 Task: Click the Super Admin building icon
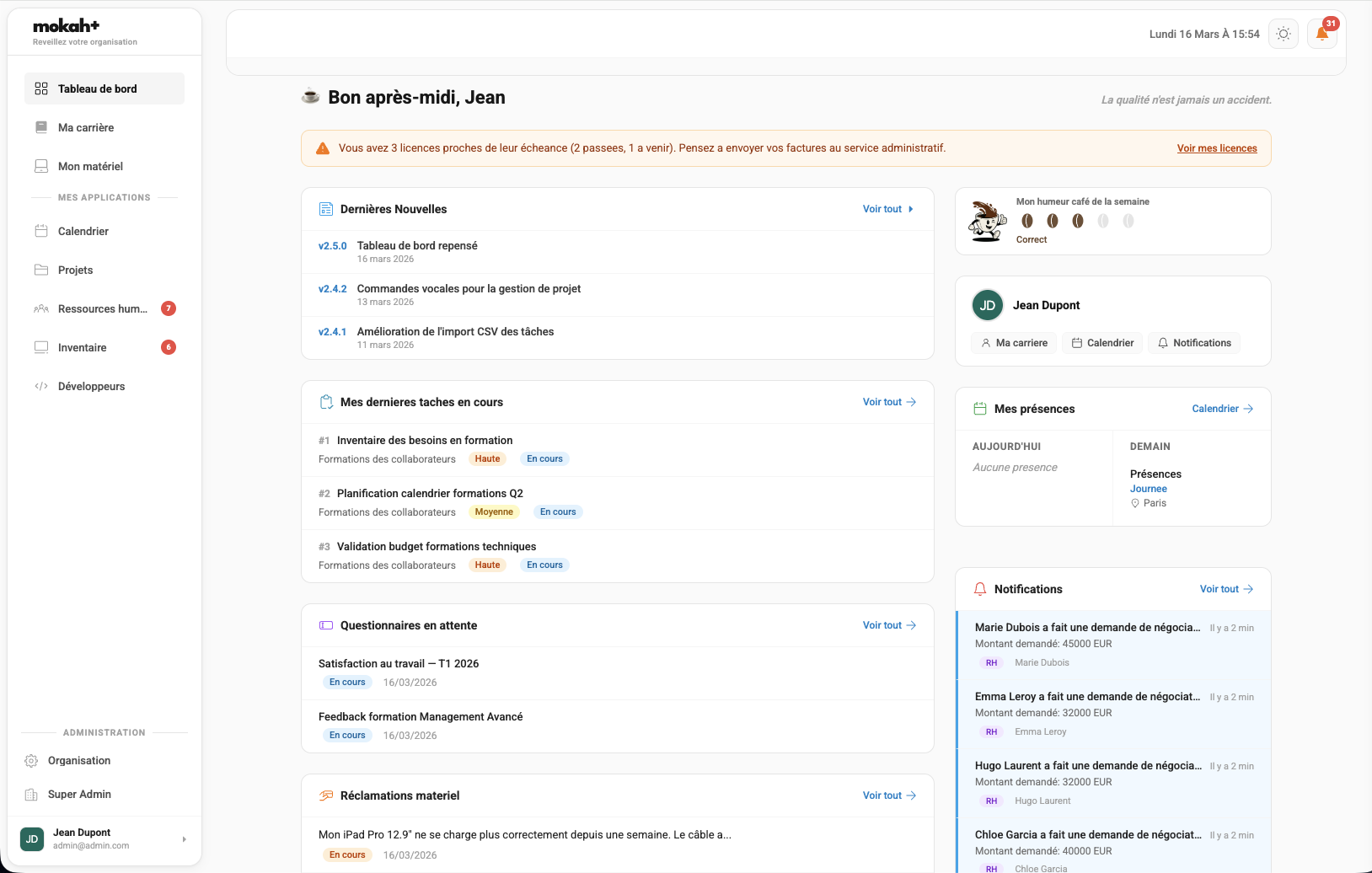click(31, 795)
